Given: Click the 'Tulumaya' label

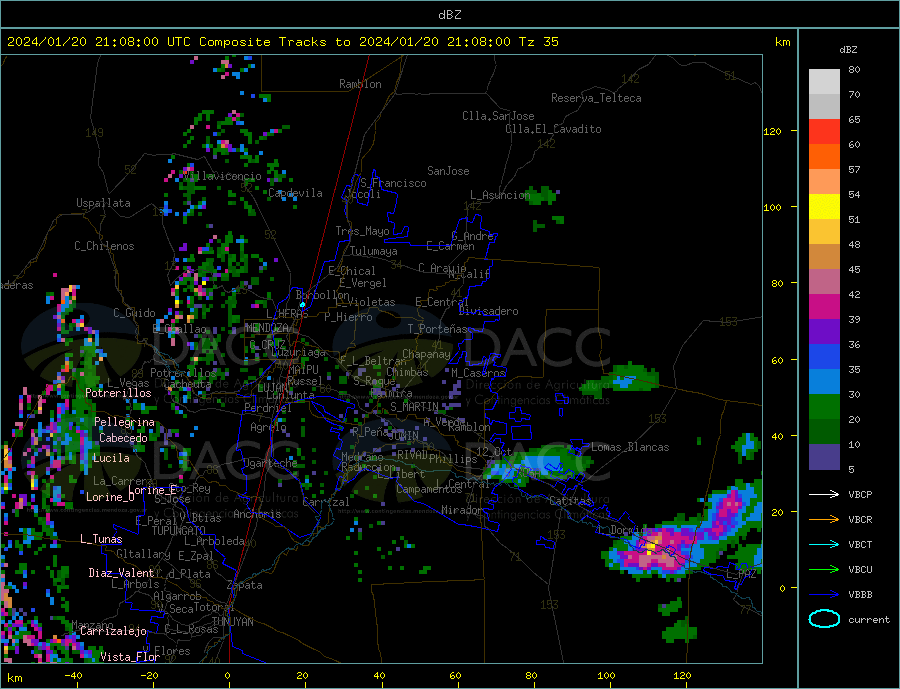Looking at the screenshot, I should point(374,251).
